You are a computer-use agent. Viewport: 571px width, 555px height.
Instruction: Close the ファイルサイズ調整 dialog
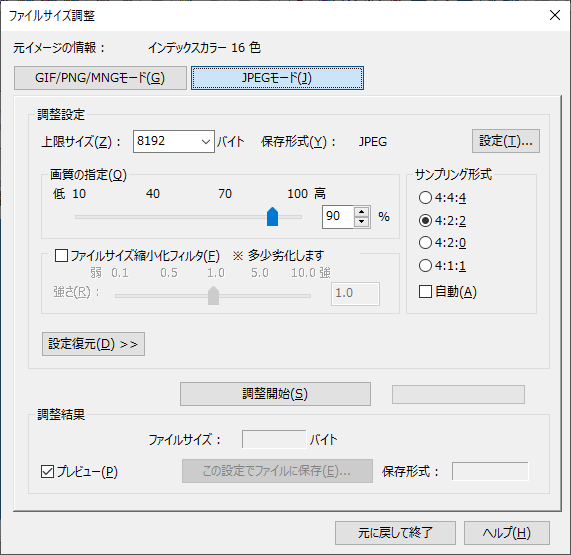point(555,15)
